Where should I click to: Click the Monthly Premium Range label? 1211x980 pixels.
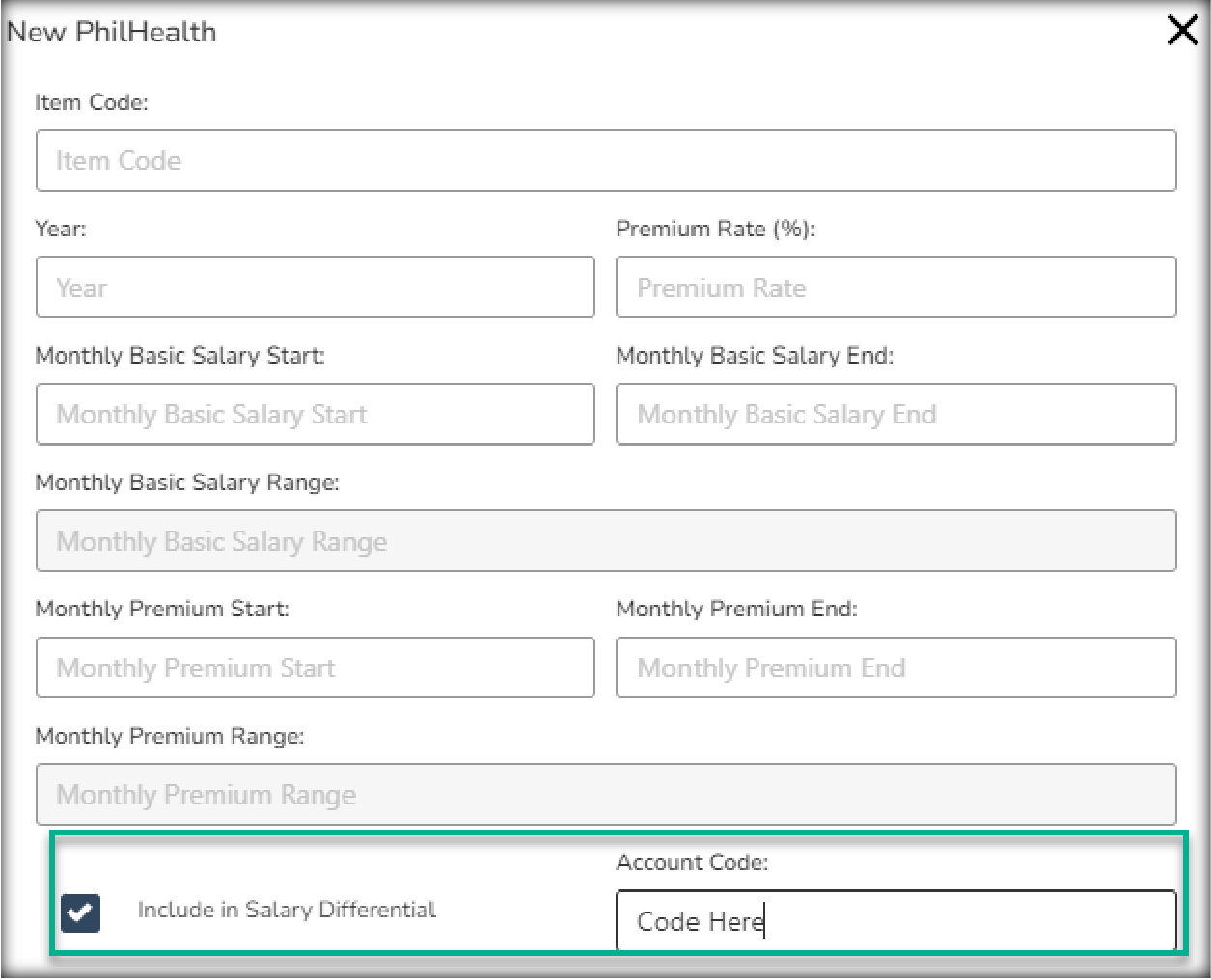click(170, 736)
